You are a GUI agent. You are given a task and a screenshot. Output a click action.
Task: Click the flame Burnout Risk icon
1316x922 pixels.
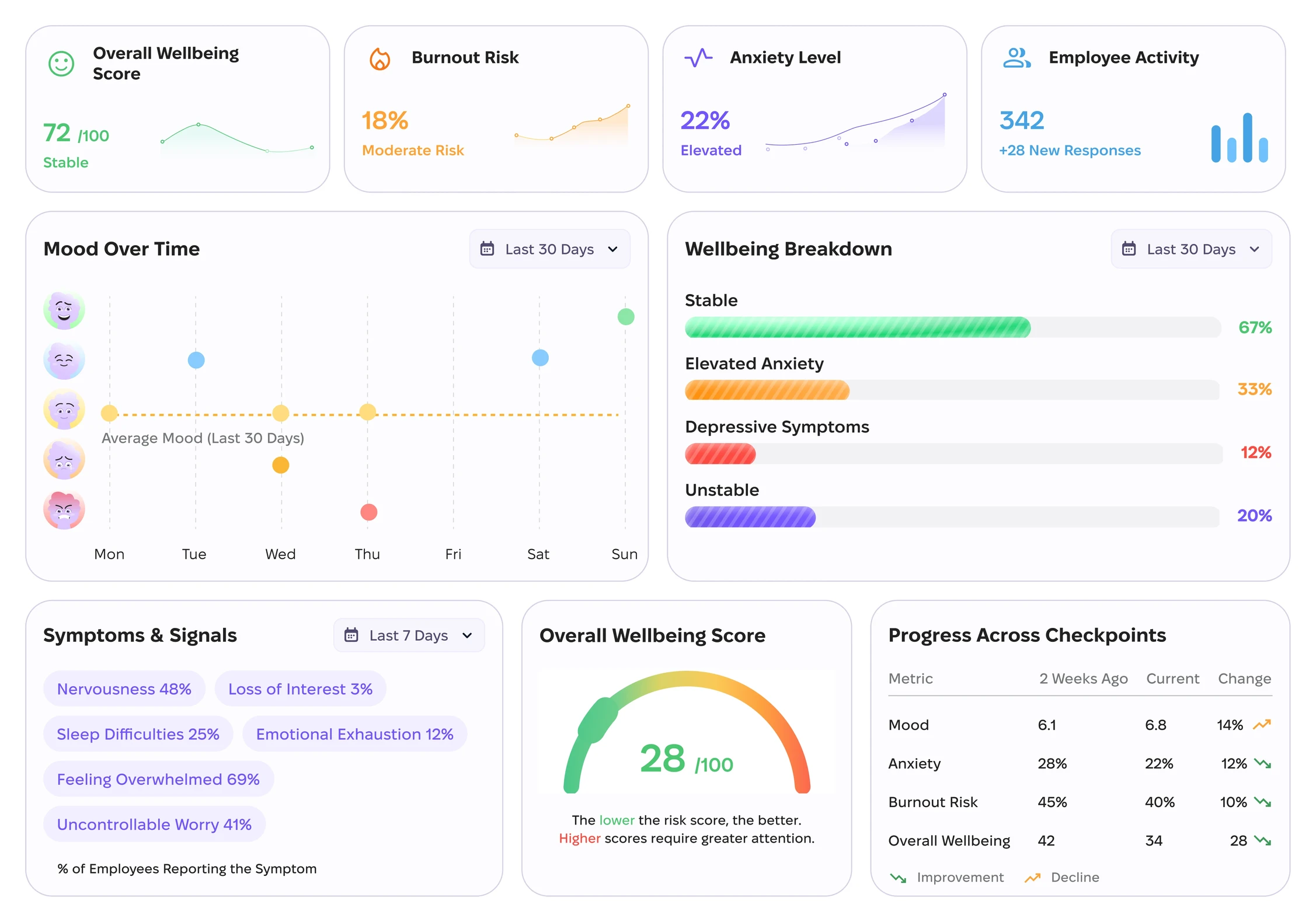click(380, 58)
